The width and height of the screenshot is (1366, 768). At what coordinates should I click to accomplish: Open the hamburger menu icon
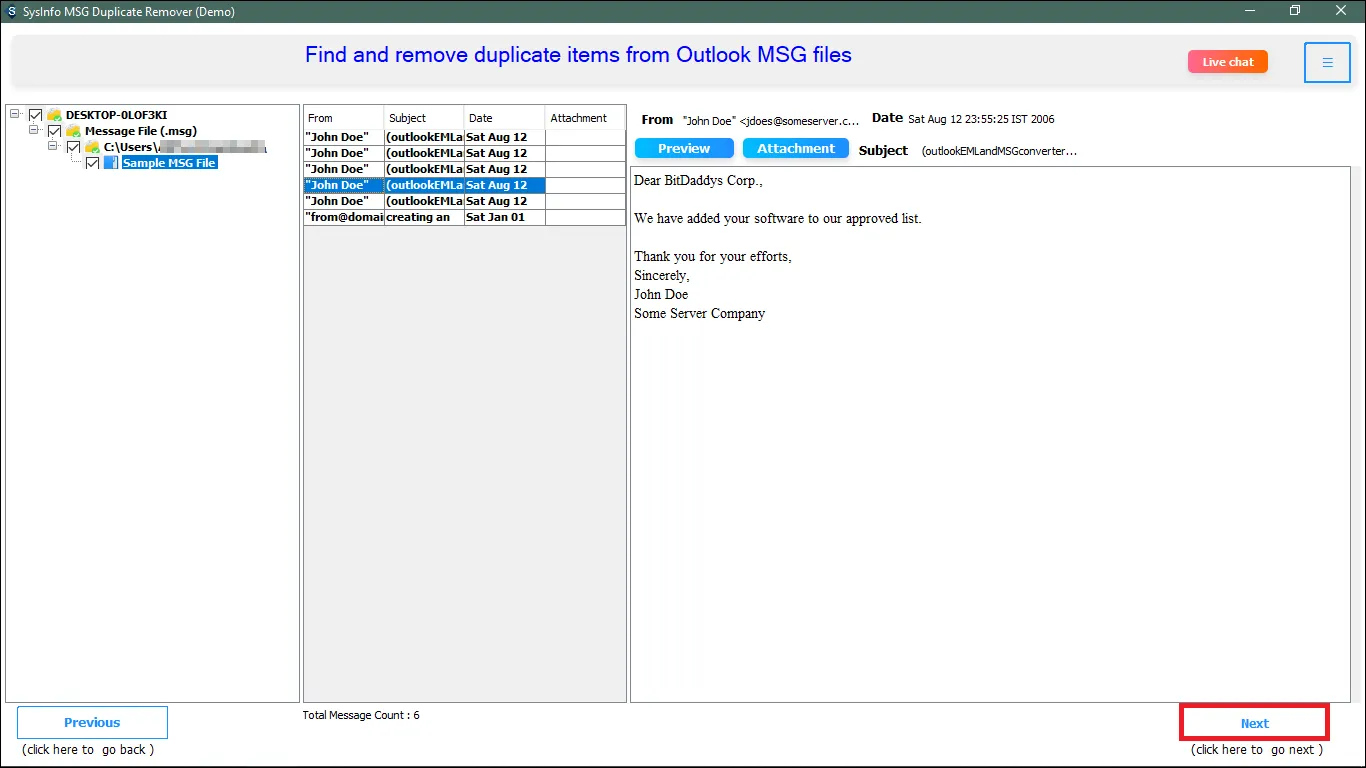(1327, 62)
